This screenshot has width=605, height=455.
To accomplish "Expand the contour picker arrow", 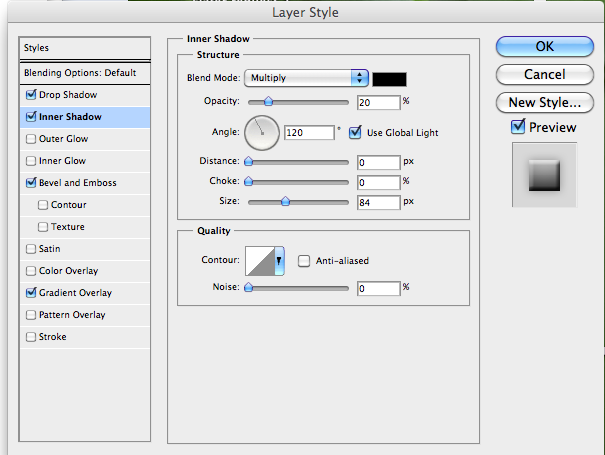I will [x=279, y=261].
